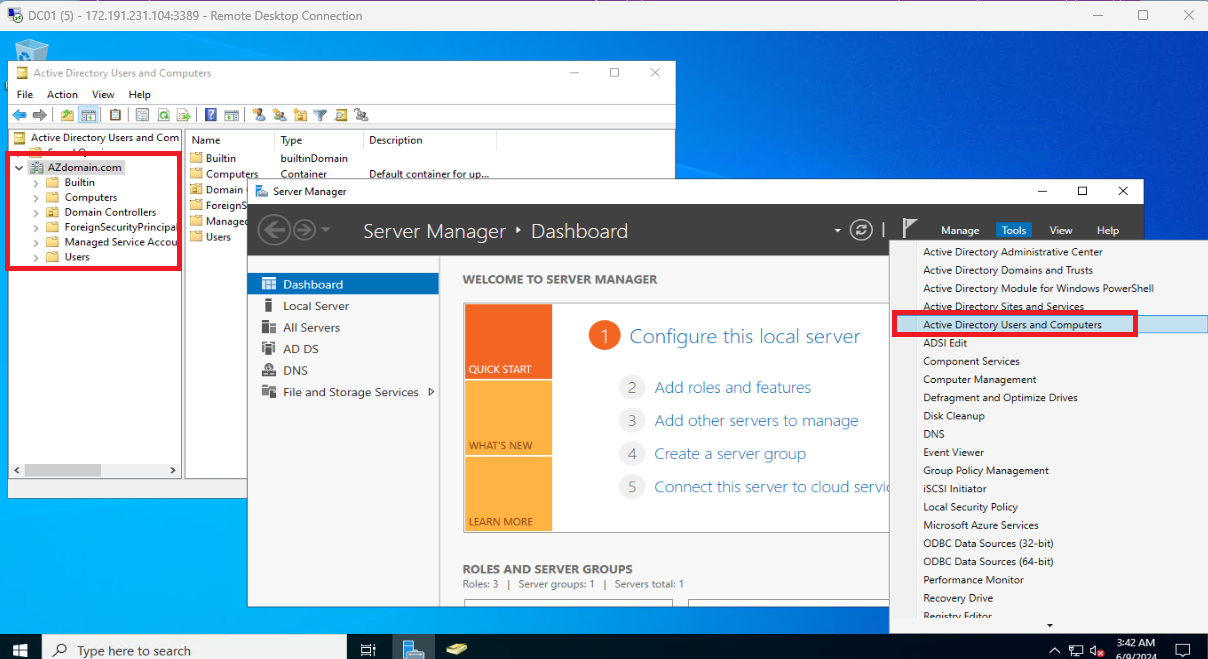Open Task View on the taskbar
This screenshot has height=659, width=1208.
(x=368, y=650)
